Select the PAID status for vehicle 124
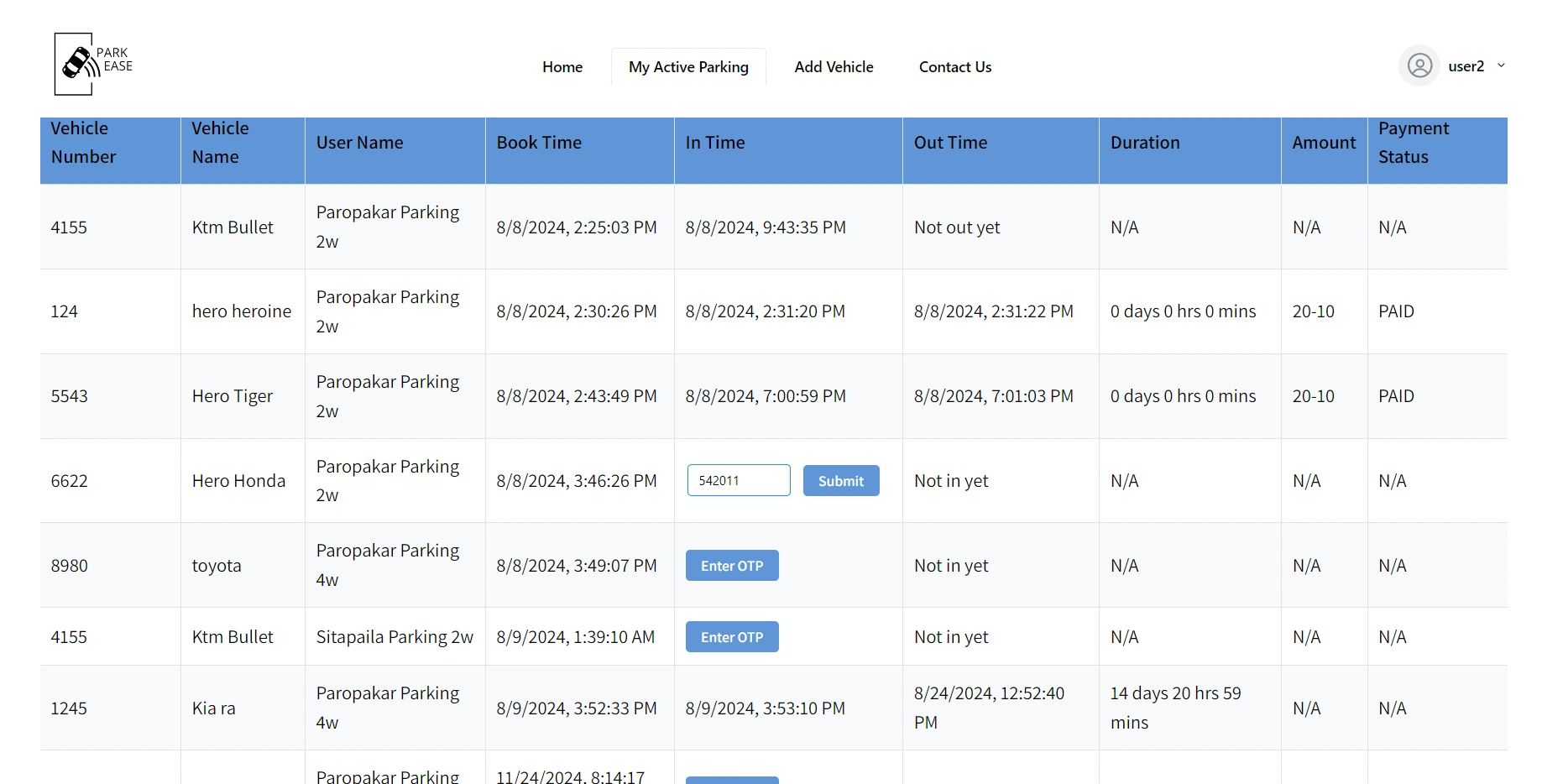 (x=1396, y=311)
